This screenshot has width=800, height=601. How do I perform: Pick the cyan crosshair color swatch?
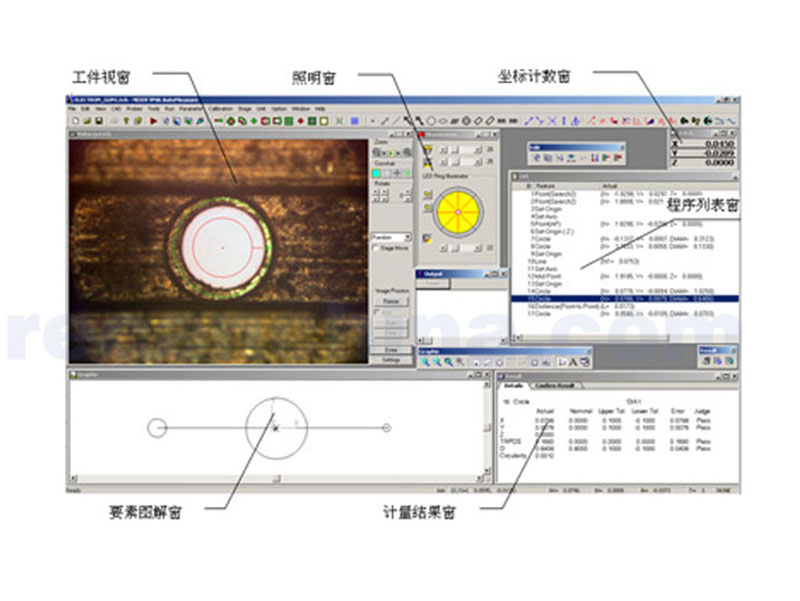377,174
